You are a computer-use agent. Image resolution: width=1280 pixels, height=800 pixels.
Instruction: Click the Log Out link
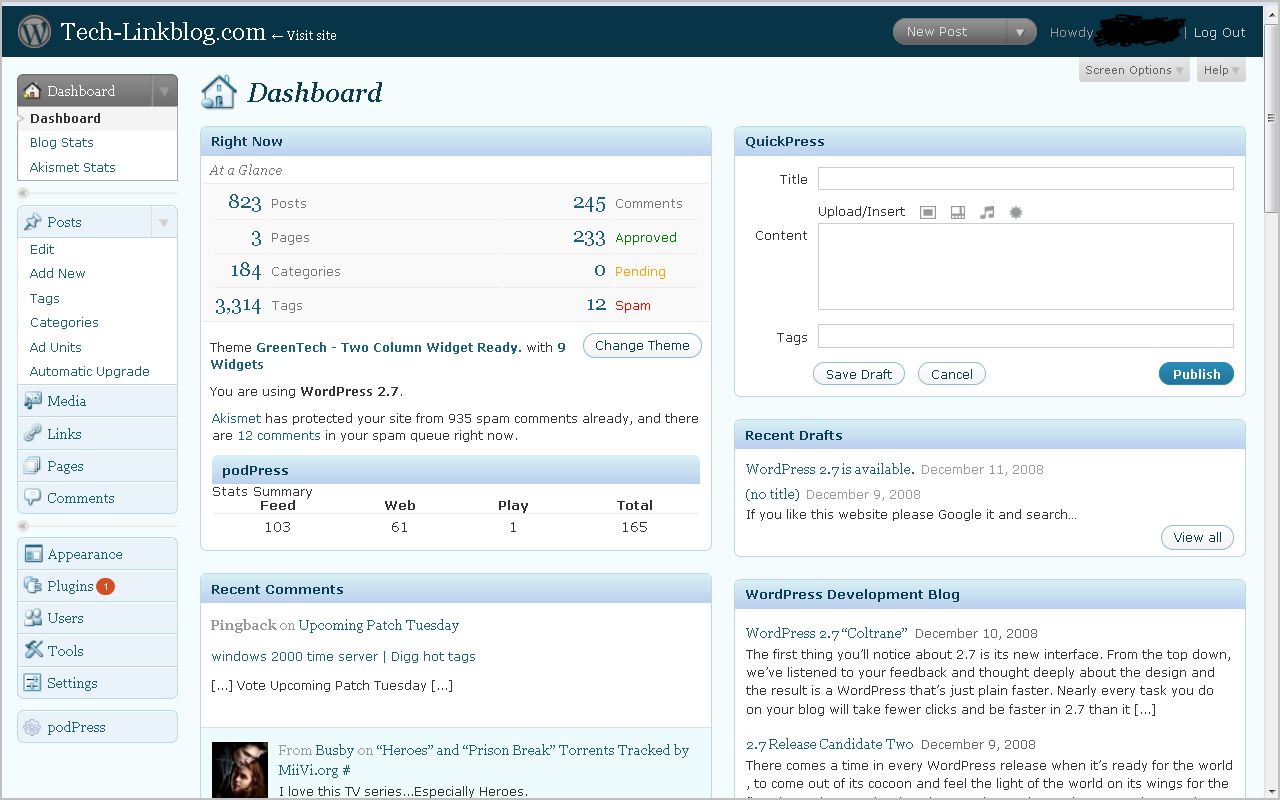click(x=1219, y=32)
